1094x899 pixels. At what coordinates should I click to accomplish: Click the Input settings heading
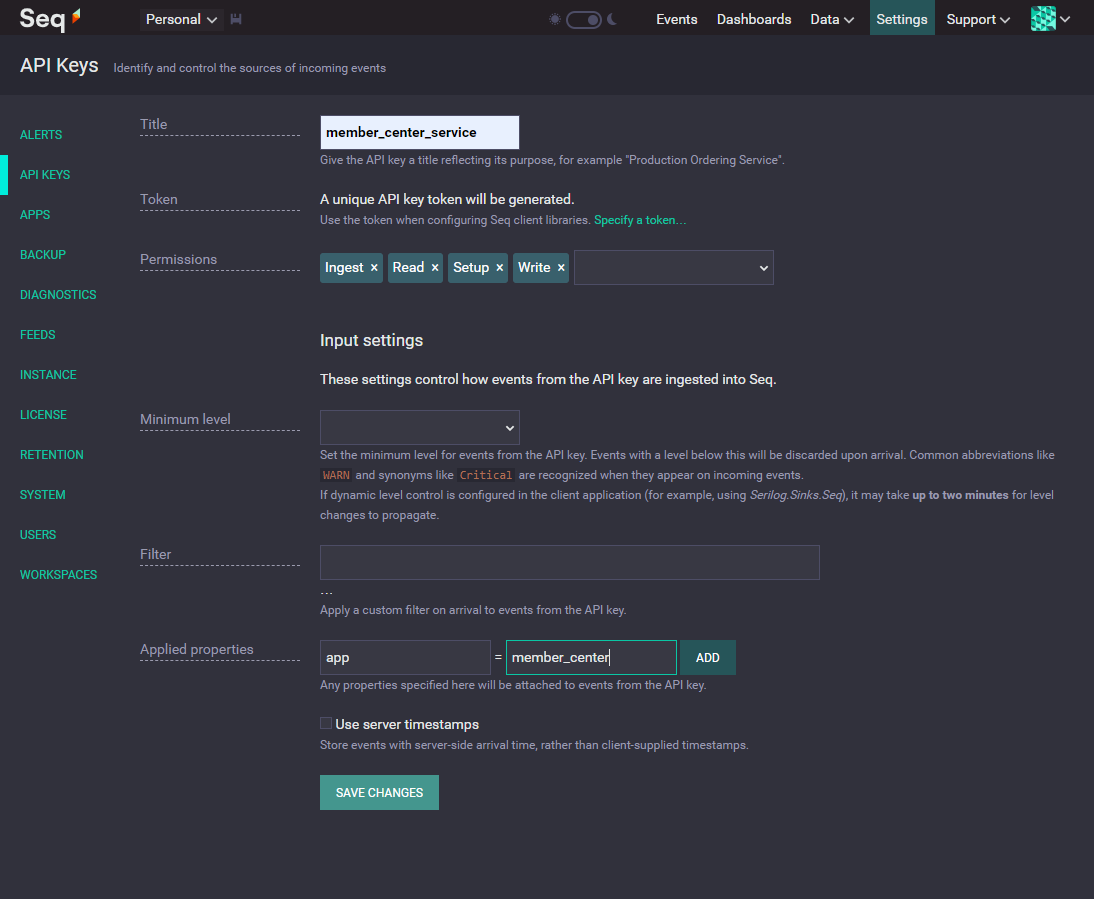[371, 340]
